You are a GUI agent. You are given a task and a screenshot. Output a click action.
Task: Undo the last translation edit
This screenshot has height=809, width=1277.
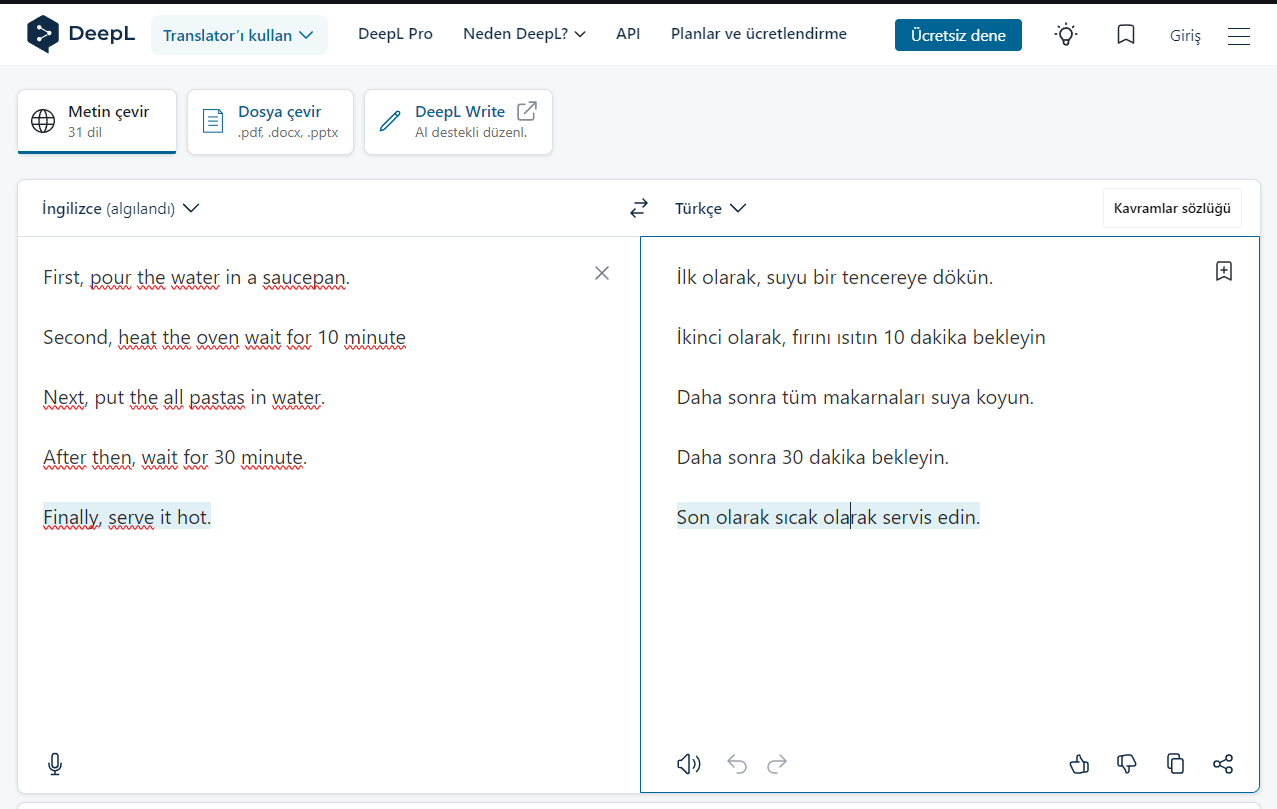[x=737, y=765]
